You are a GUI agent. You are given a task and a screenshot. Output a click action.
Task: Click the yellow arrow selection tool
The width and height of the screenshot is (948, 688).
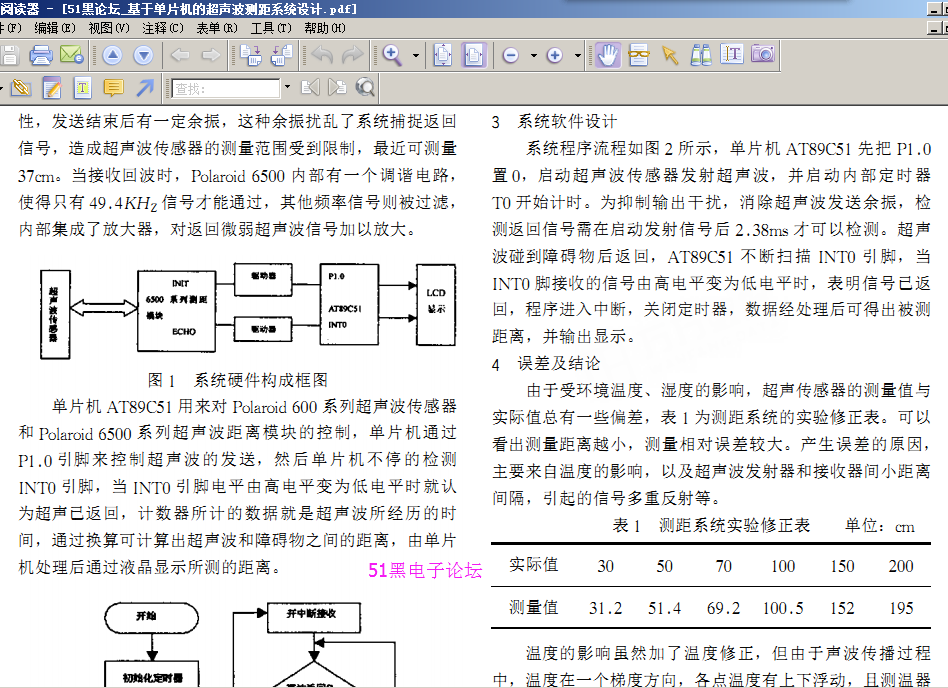point(669,55)
